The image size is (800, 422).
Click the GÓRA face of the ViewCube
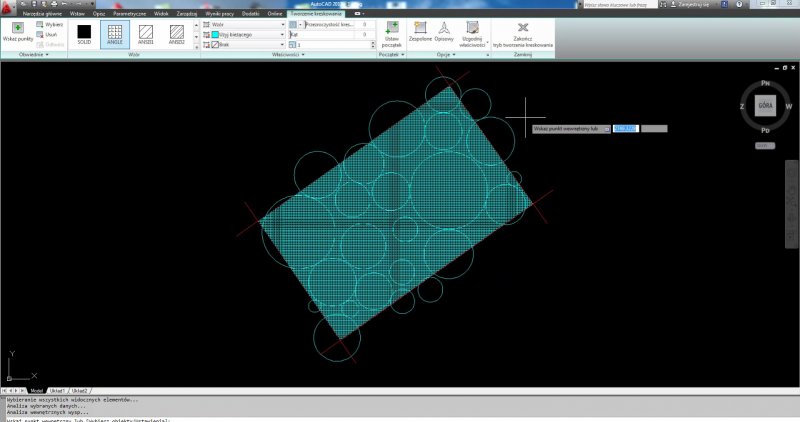[x=765, y=107]
